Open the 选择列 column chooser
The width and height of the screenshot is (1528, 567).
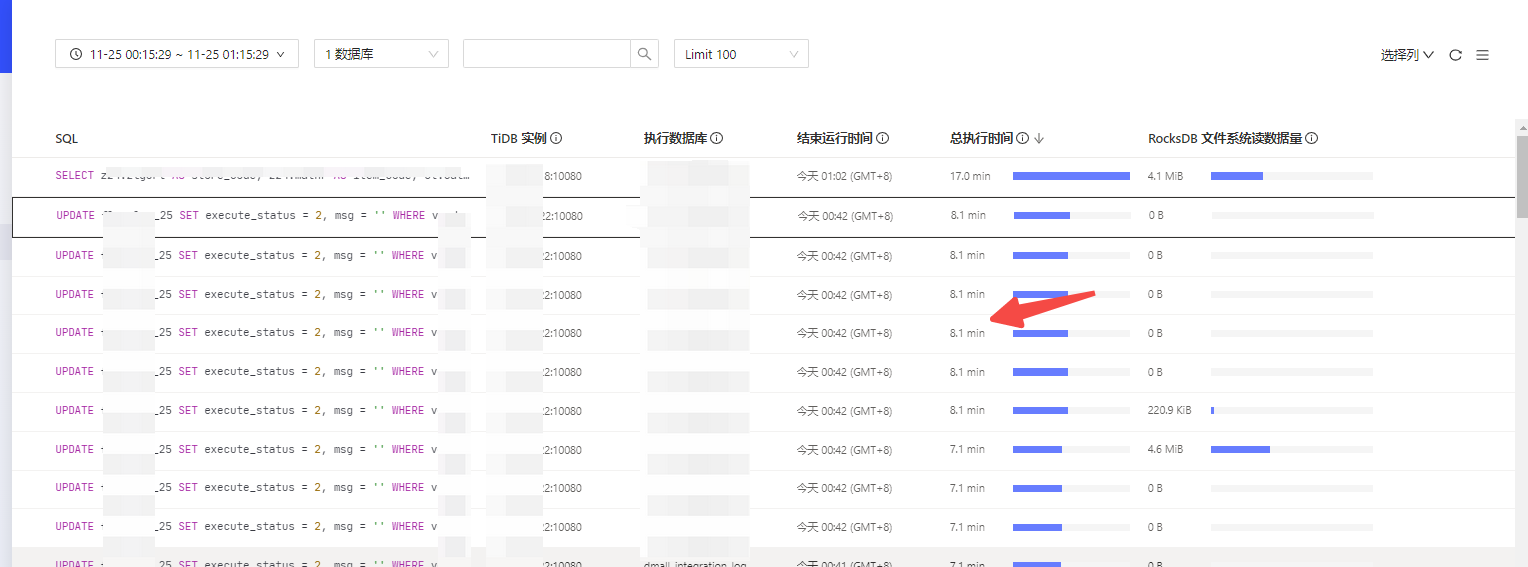coord(1407,55)
